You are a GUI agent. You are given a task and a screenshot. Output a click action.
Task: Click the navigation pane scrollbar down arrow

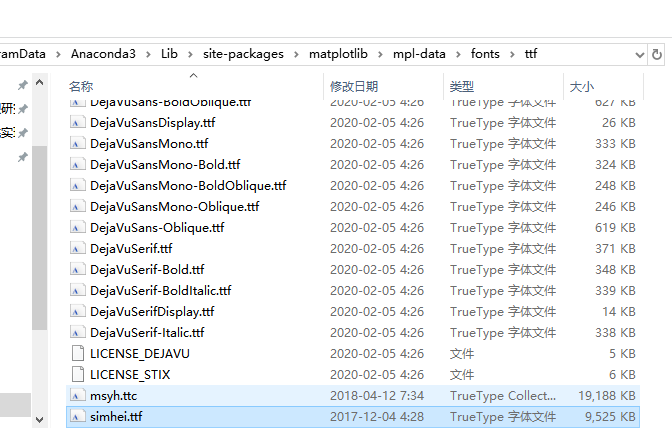[39, 420]
